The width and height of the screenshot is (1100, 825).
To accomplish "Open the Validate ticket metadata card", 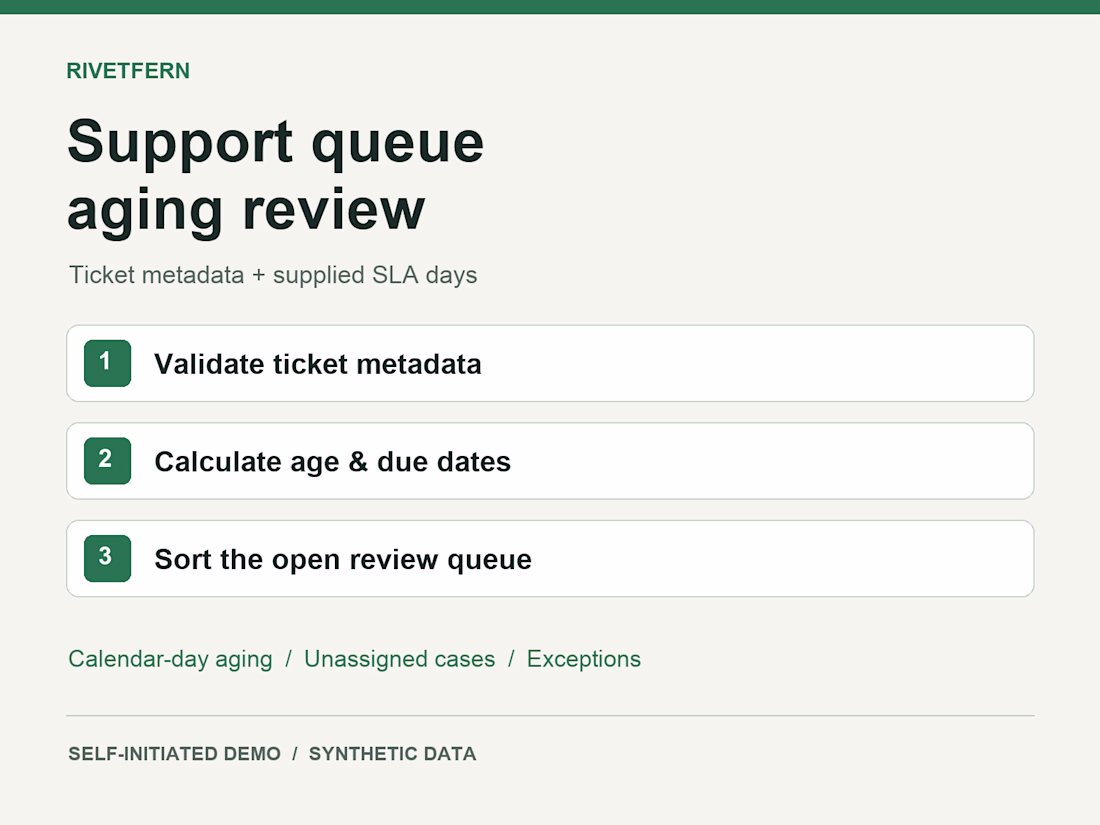I will point(550,363).
